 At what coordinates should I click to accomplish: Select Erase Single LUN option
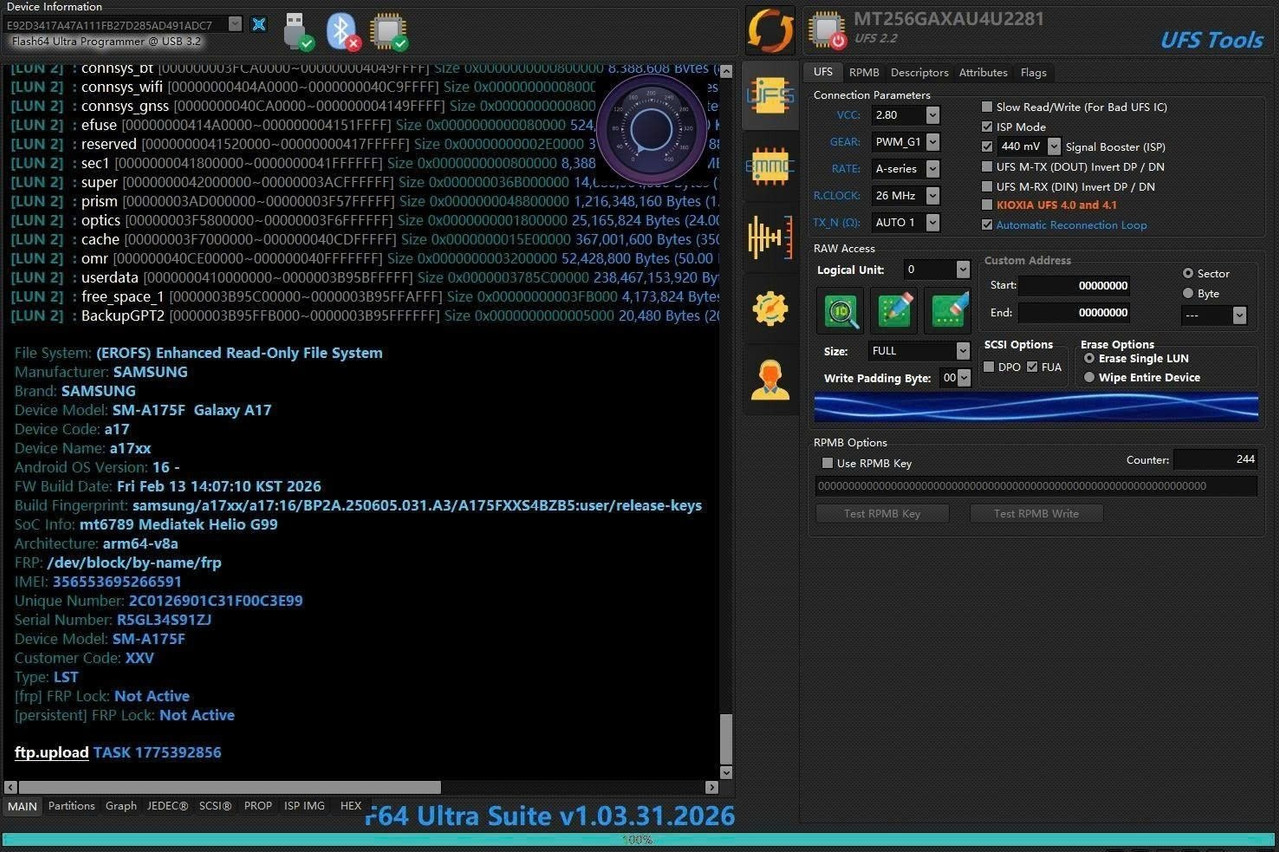point(1090,358)
